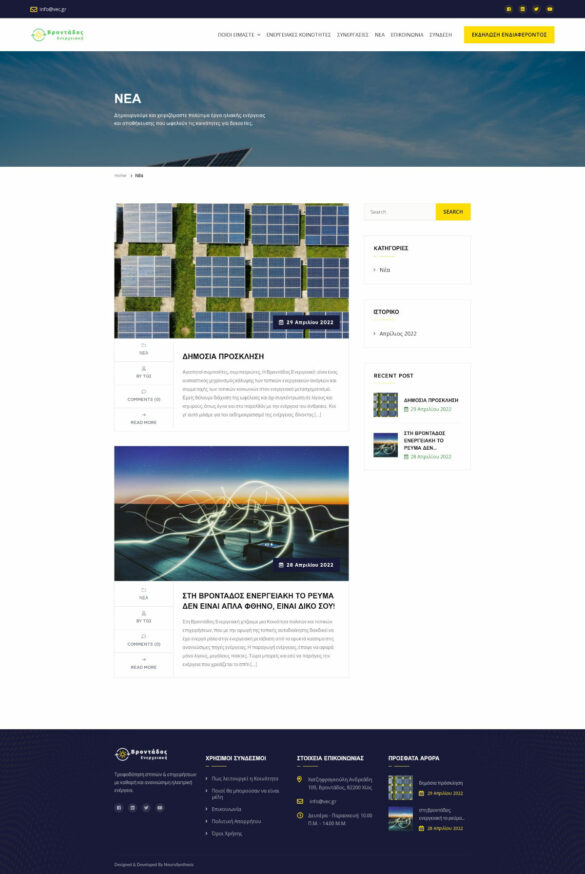This screenshot has width=585, height=874.
Task: Open the Instagram icon in top bar
Action: [x=522, y=9]
